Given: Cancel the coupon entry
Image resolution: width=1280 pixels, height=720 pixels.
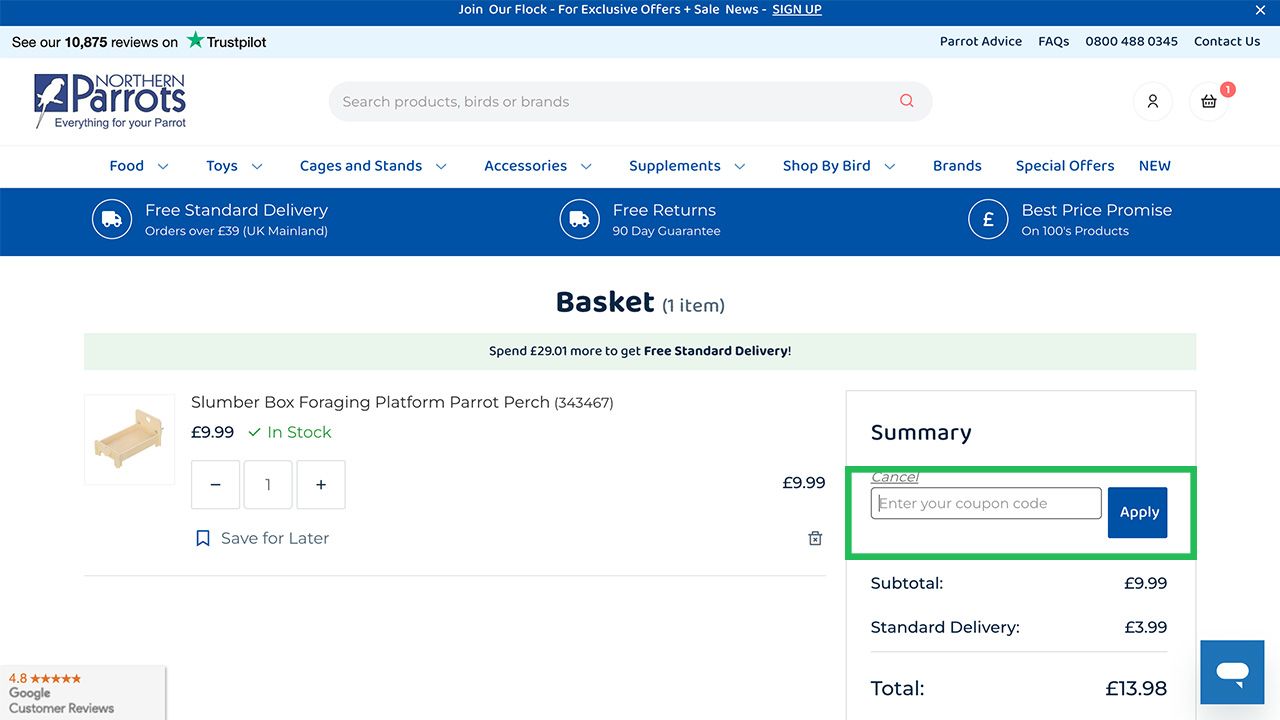Looking at the screenshot, I should 895,477.
